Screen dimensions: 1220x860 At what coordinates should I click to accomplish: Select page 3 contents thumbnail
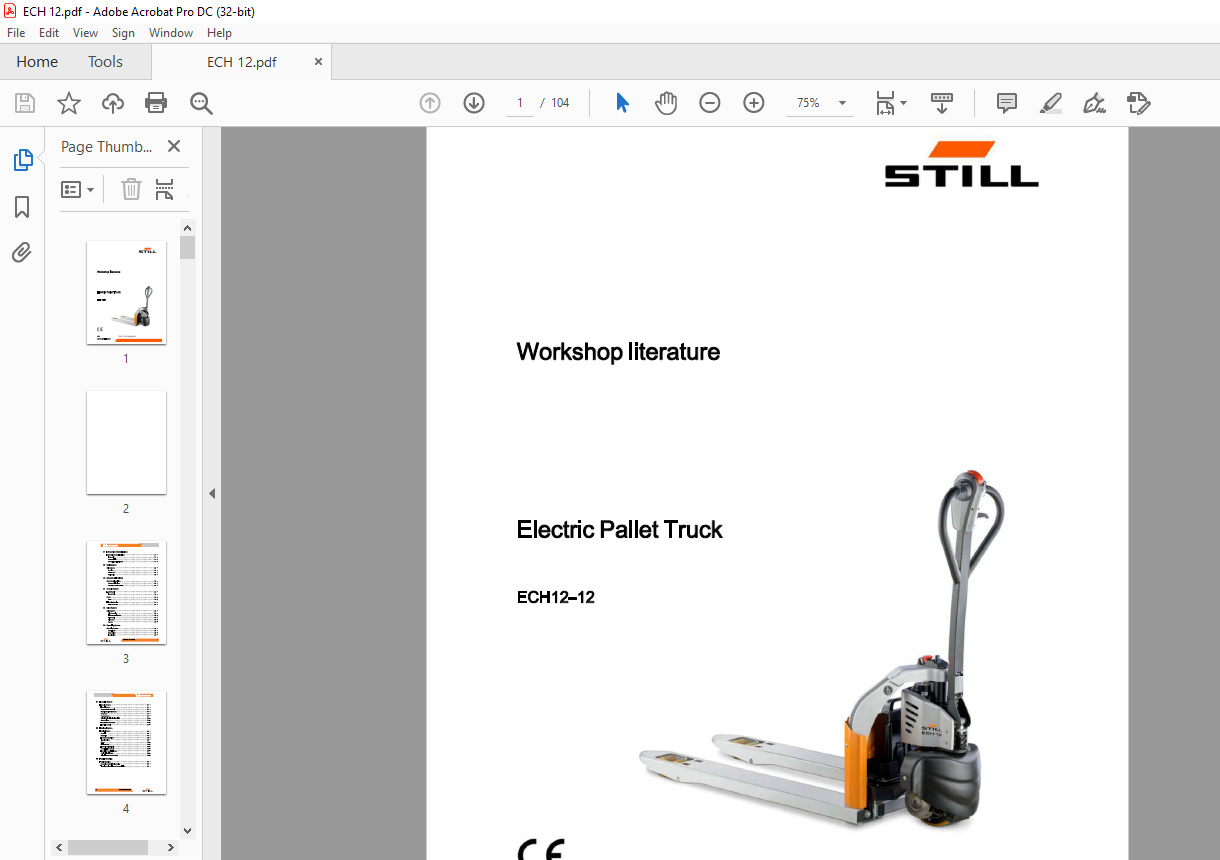tap(126, 592)
